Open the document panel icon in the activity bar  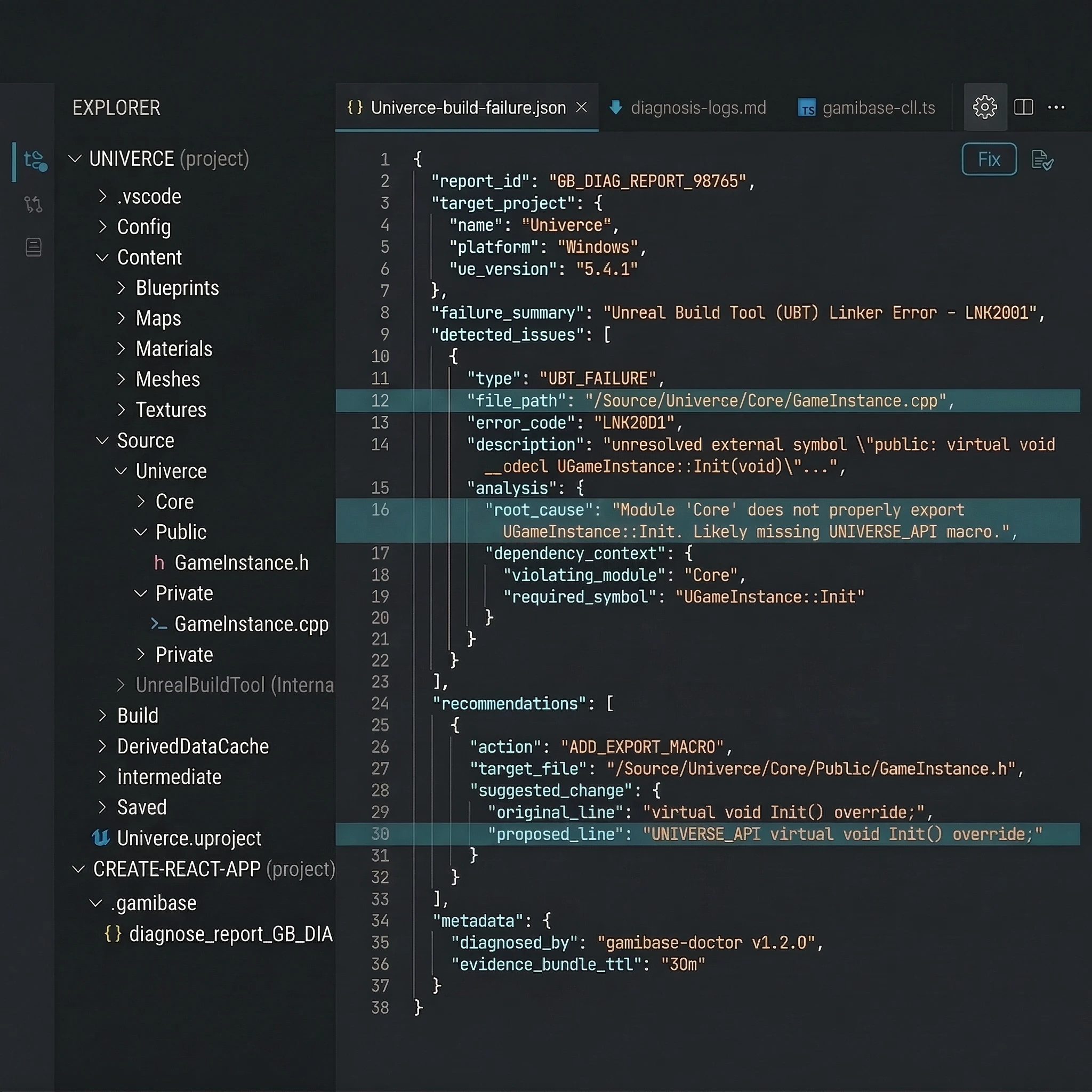[34, 247]
